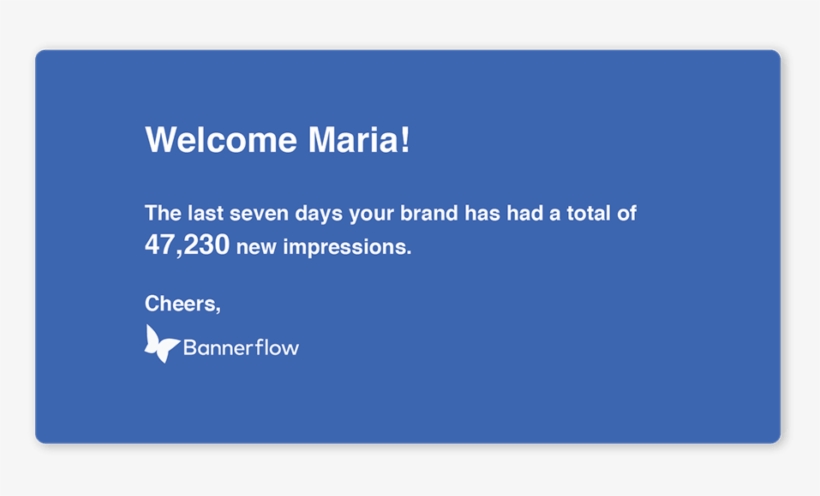Viewport: 820px width, 496px height.
Task: Click the letter "B" in Bannerflow
Action: pyautogui.click(x=190, y=349)
